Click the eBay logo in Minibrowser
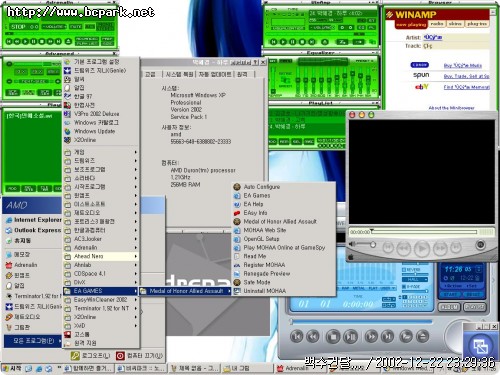 [x=421, y=87]
